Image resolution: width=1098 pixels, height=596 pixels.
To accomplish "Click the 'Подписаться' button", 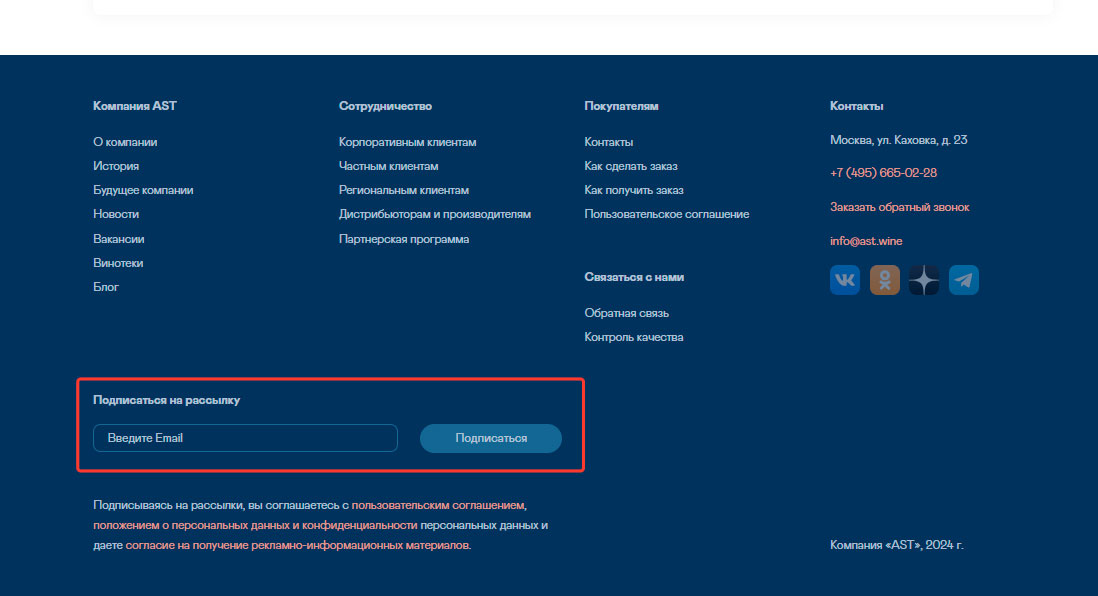I will (x=491, y=438).
